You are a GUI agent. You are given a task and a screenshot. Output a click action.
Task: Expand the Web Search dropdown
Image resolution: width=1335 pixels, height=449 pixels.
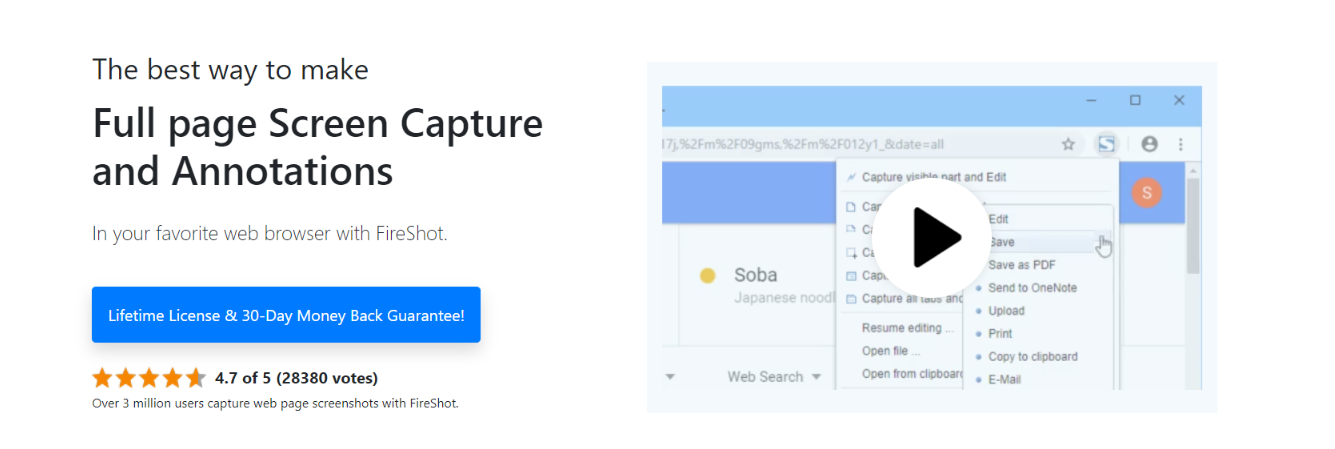(x=774, y=377)
